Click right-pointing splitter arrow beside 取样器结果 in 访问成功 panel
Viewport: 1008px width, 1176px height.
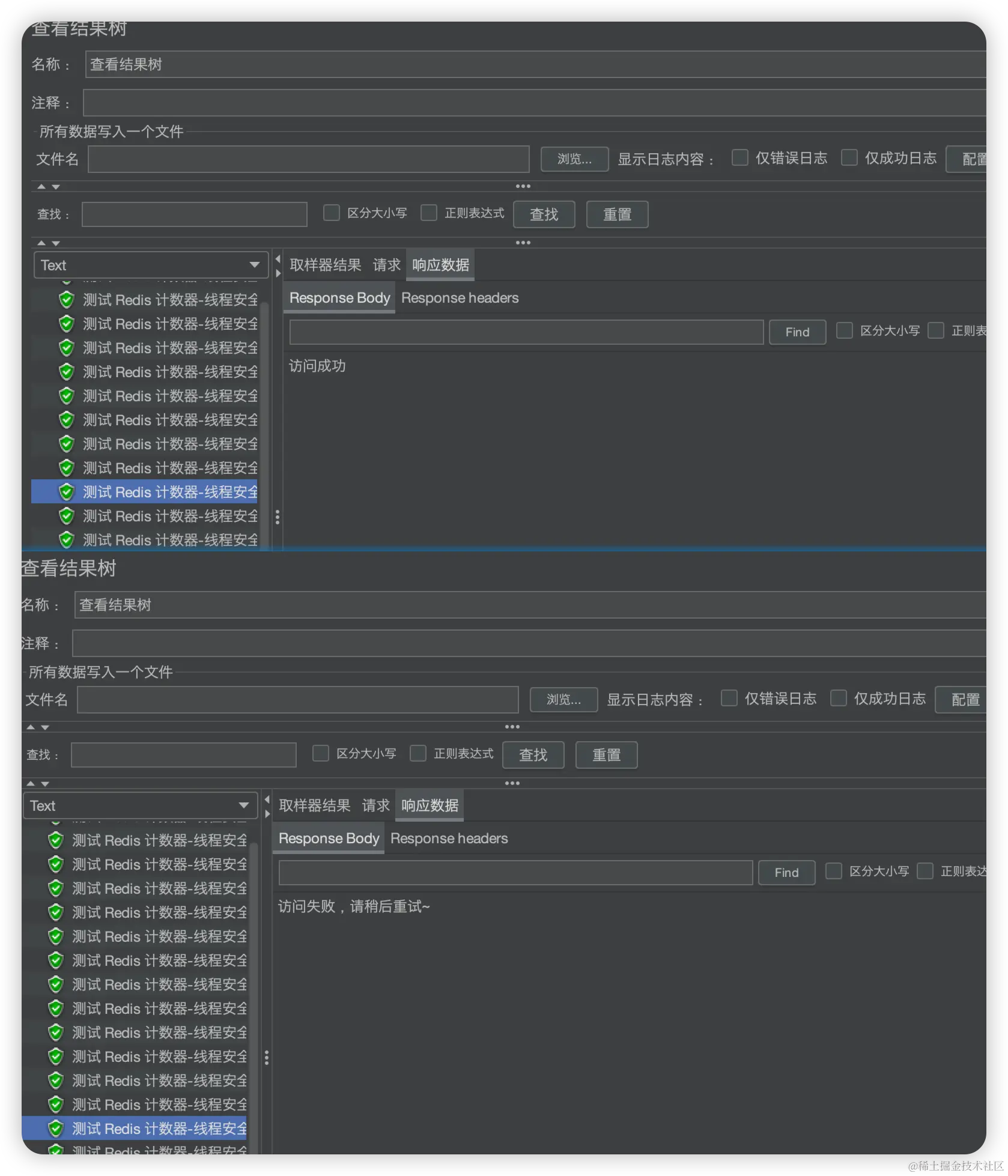[x=278, y=273]
